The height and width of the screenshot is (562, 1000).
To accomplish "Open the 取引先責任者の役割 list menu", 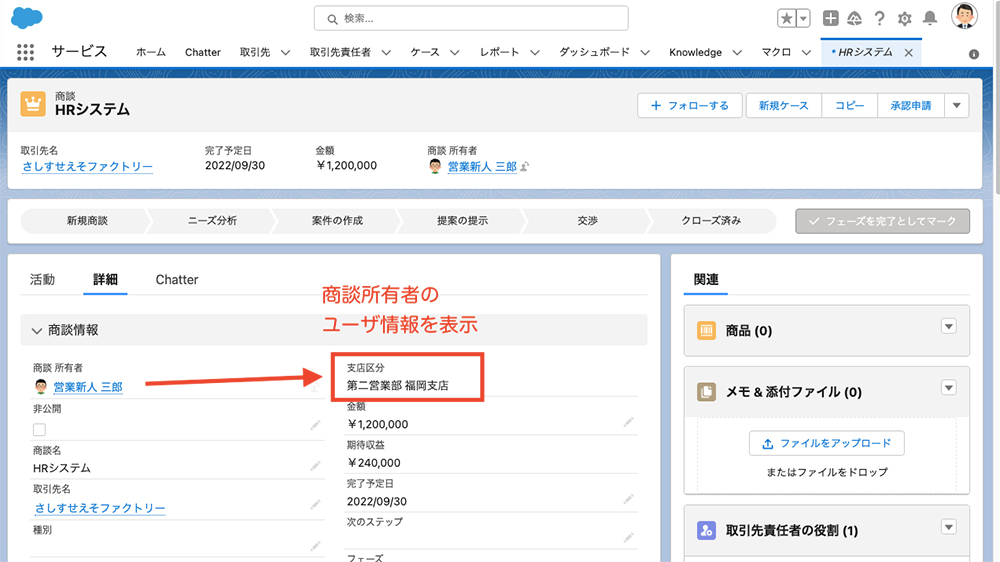I will click(948, 527).
